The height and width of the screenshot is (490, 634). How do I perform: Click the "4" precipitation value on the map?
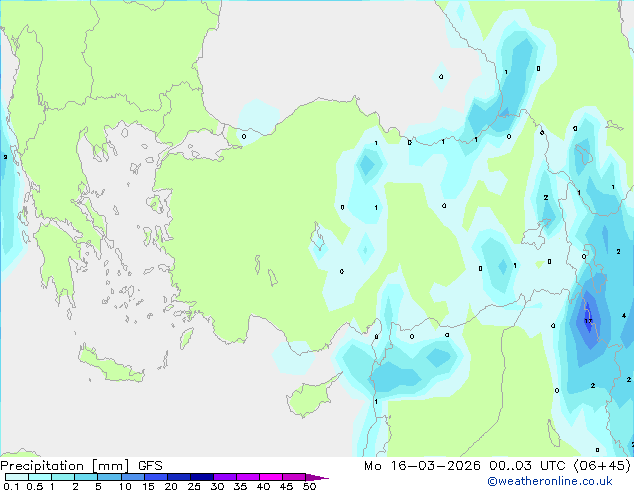pyautogui.click(x=624, y=315)
